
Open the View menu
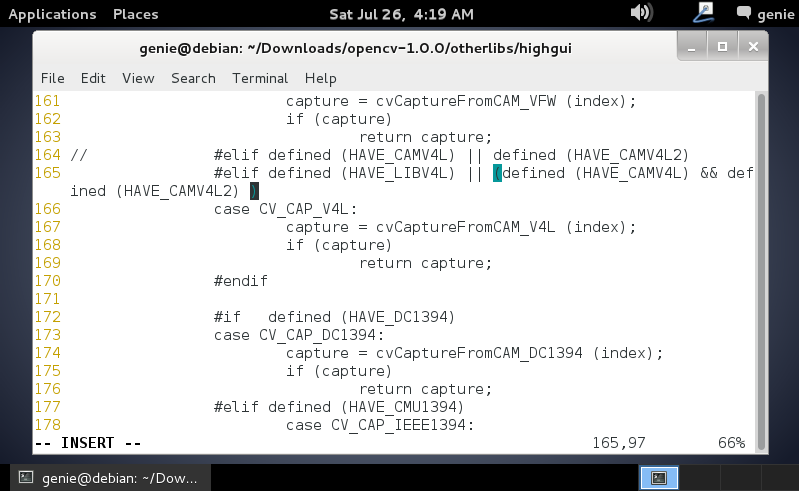[x=138, y=78]
